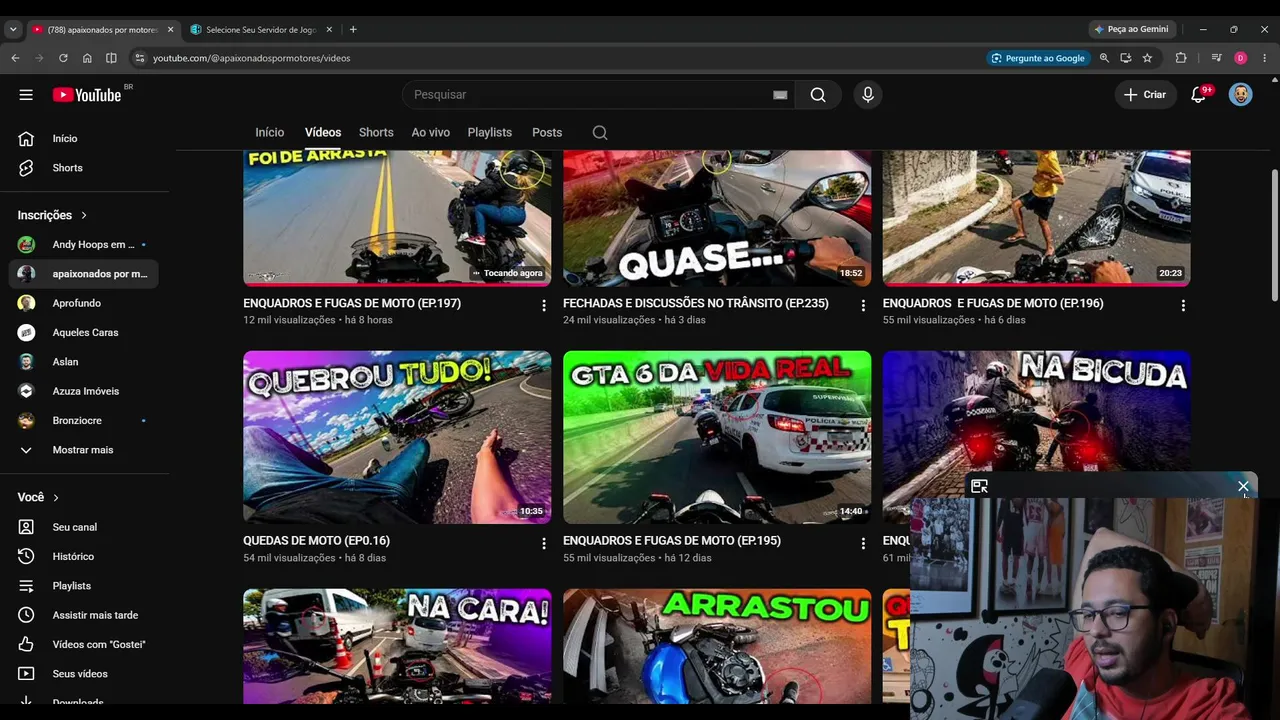The image size is (1280, 720).
Task: Open more options for EP.235 video
Action: 863,305
